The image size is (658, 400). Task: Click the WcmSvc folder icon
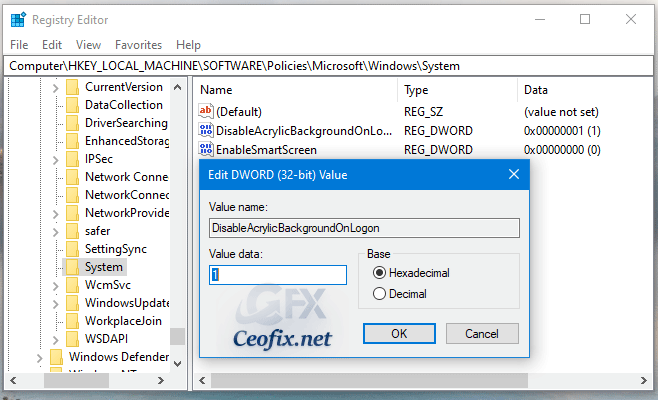pos(72,285)
